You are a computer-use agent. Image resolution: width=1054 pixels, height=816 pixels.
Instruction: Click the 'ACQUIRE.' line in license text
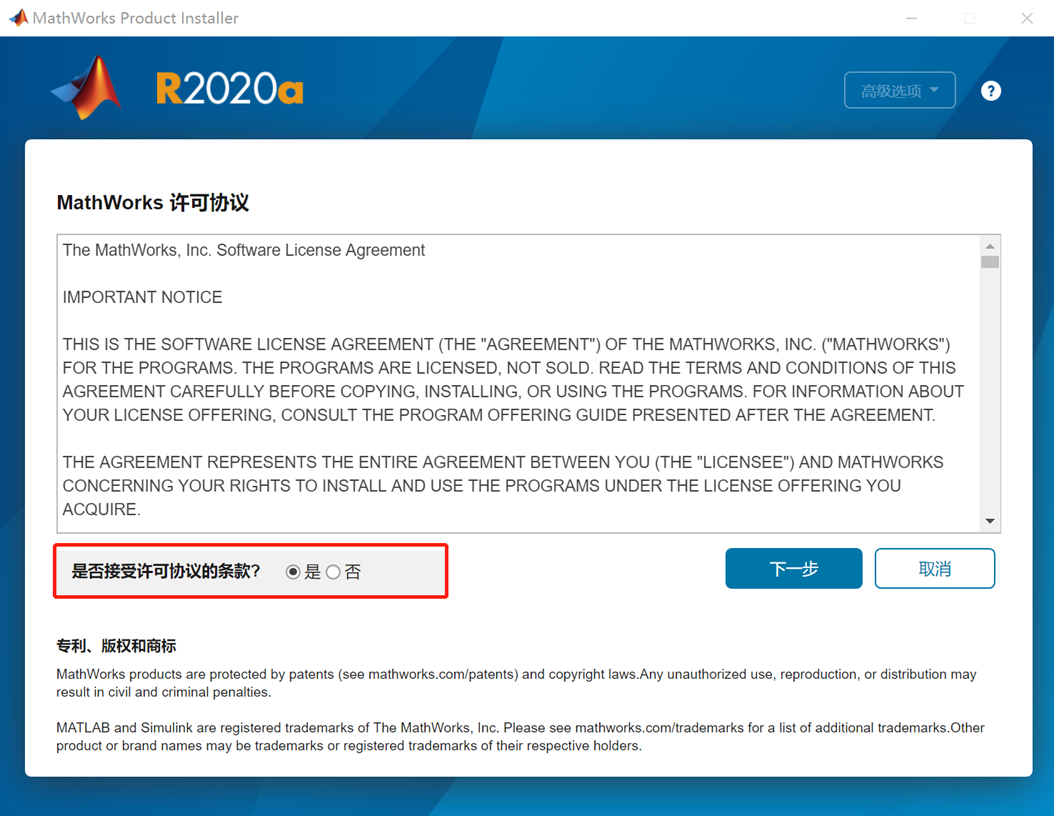click(x=102, y=509)
